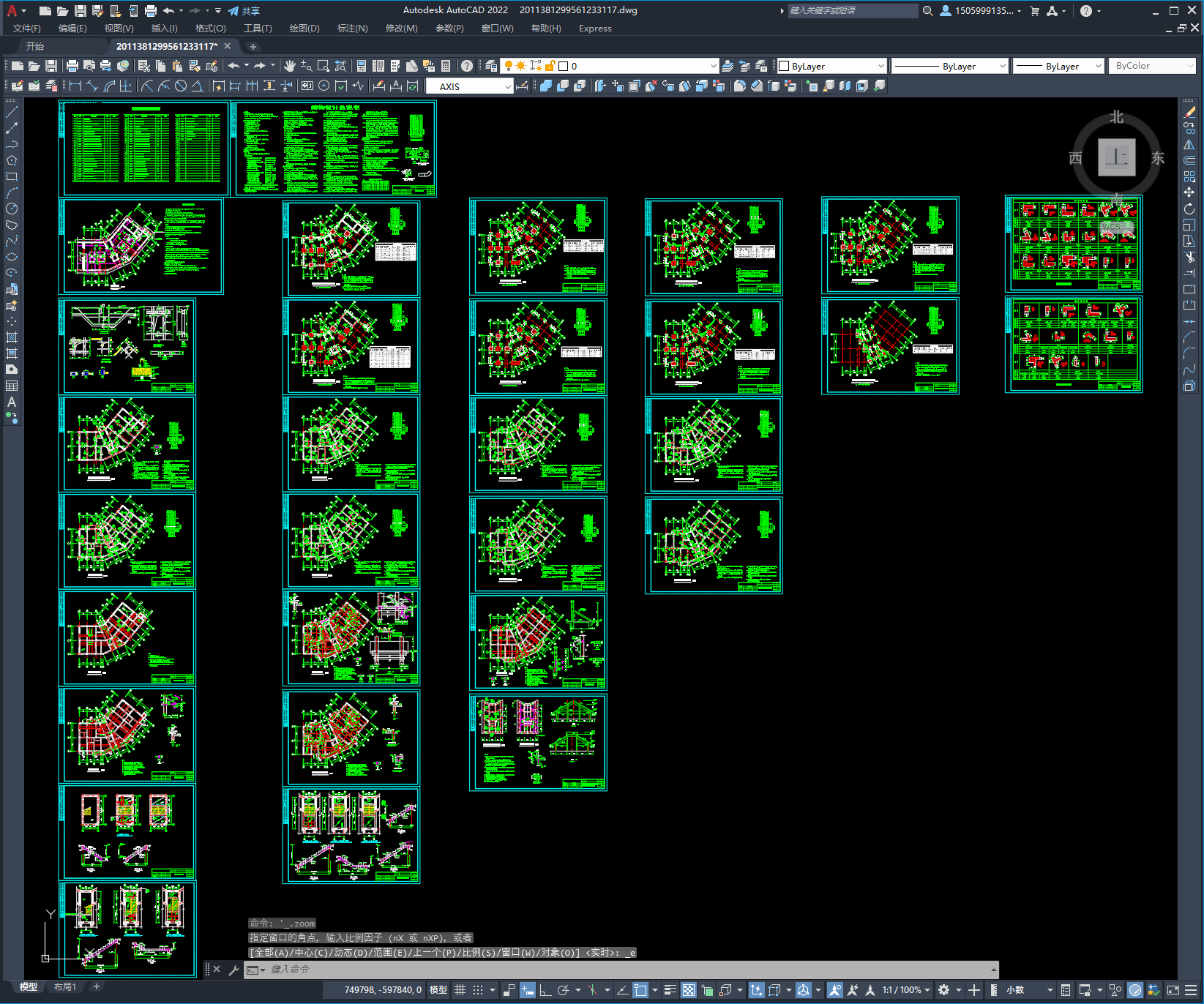This screenshot has width=1204, height=1004.
Task: Select the Diameter dimension tool
Action: 181,86
